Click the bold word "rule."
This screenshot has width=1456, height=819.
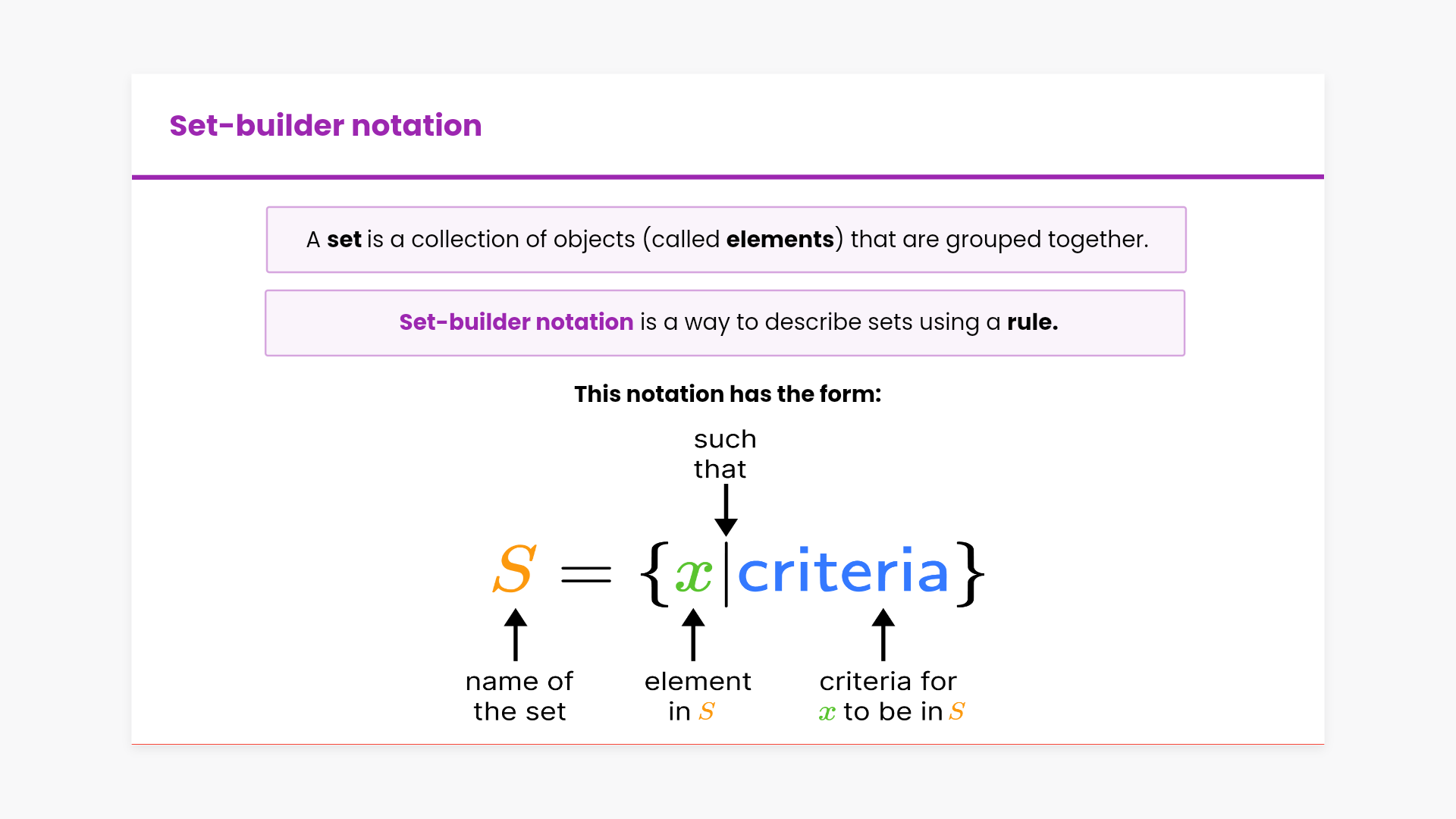1032,322
